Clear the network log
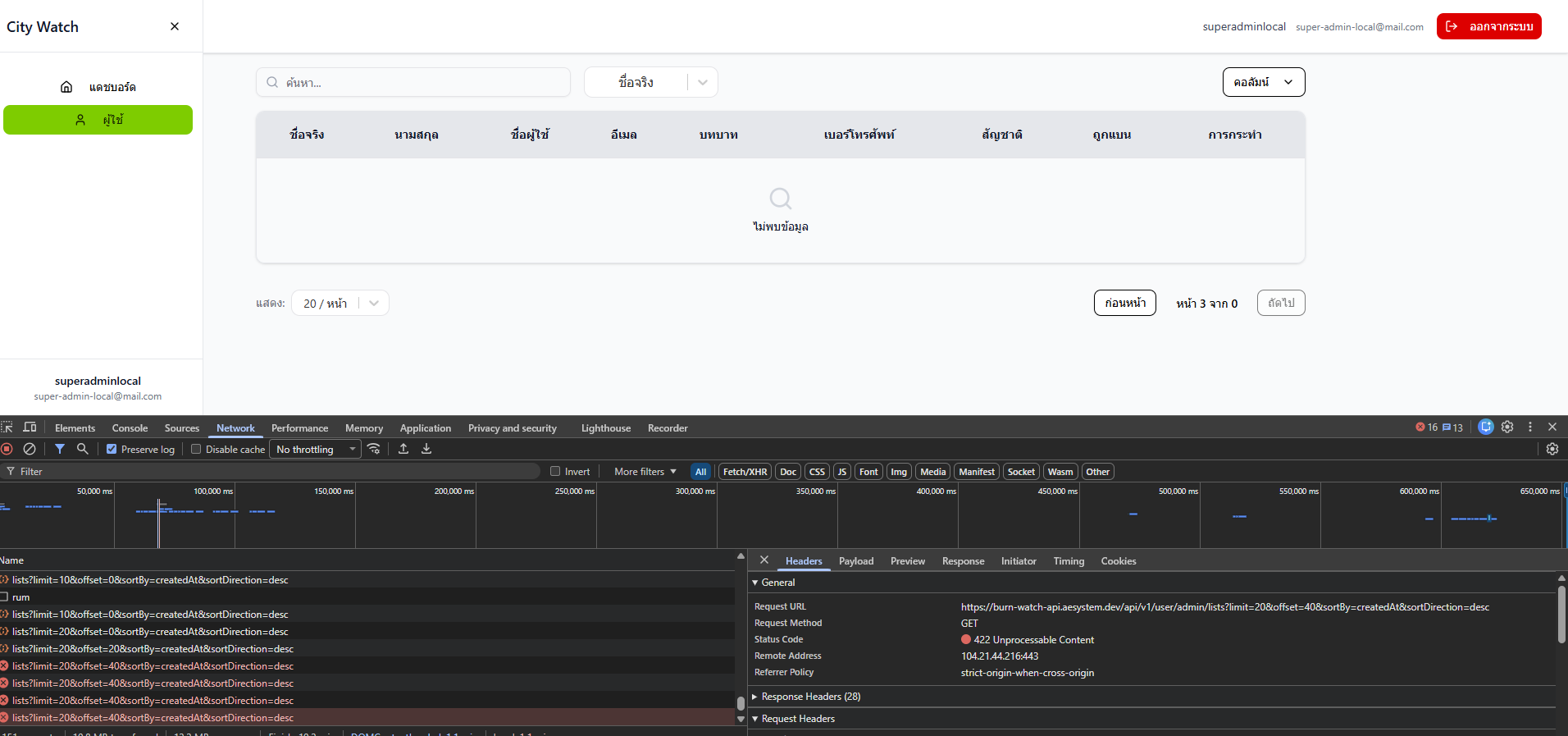Image resolution: width=1568 pixels, height=736 pixels. pos(30,449)
